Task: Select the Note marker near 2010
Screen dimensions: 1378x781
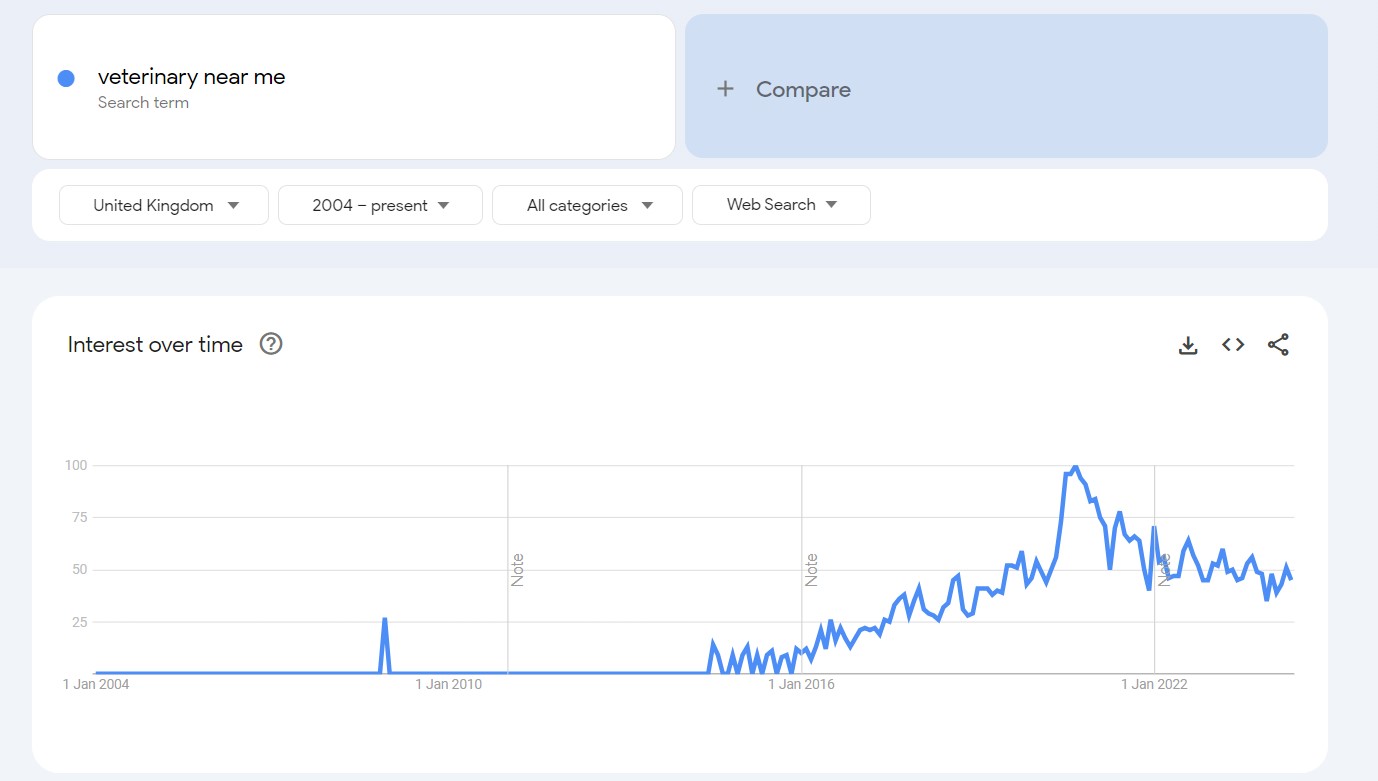Action: click(517, 569)
